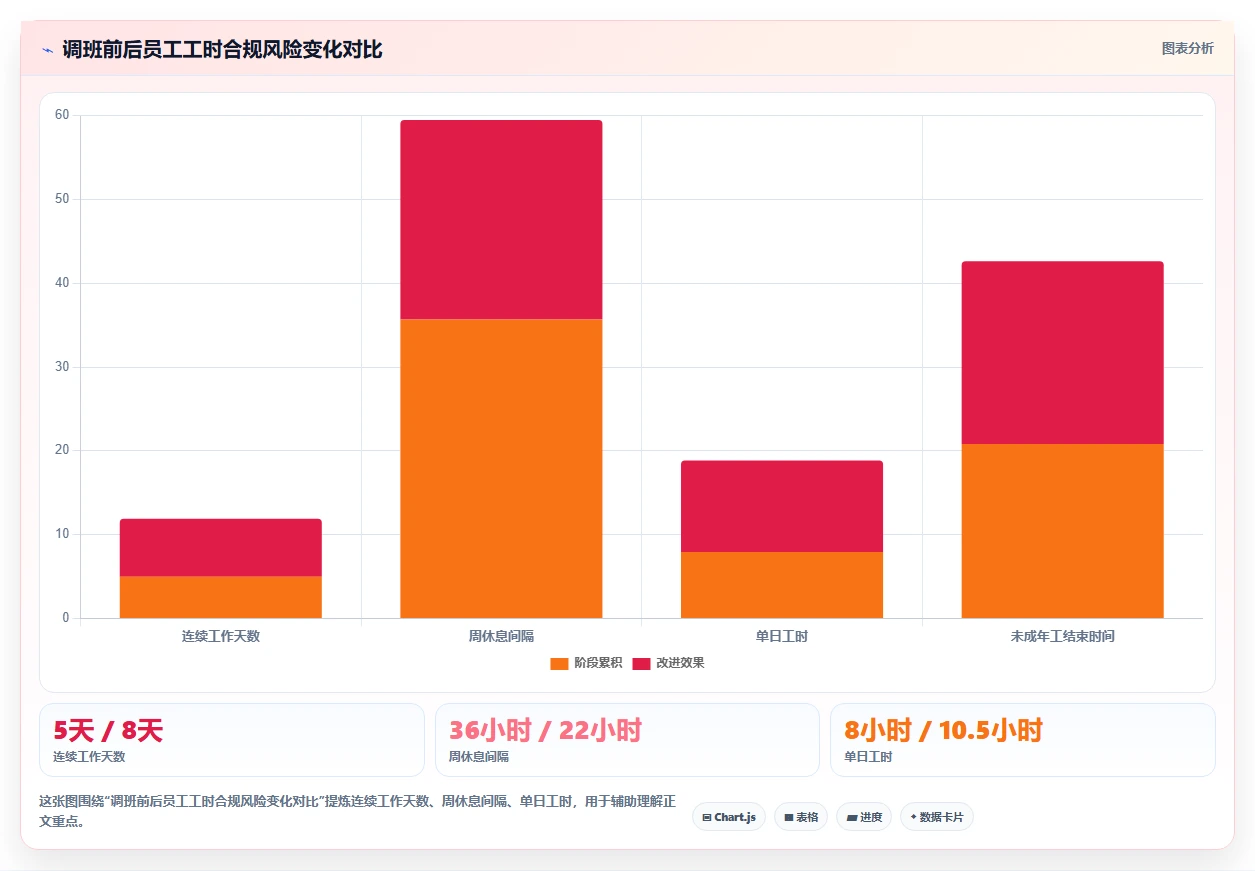This screenshot has width=1255, height=871.
Task: Open the 5天 / 8天 data card
Action: click(x=232, y=740)
